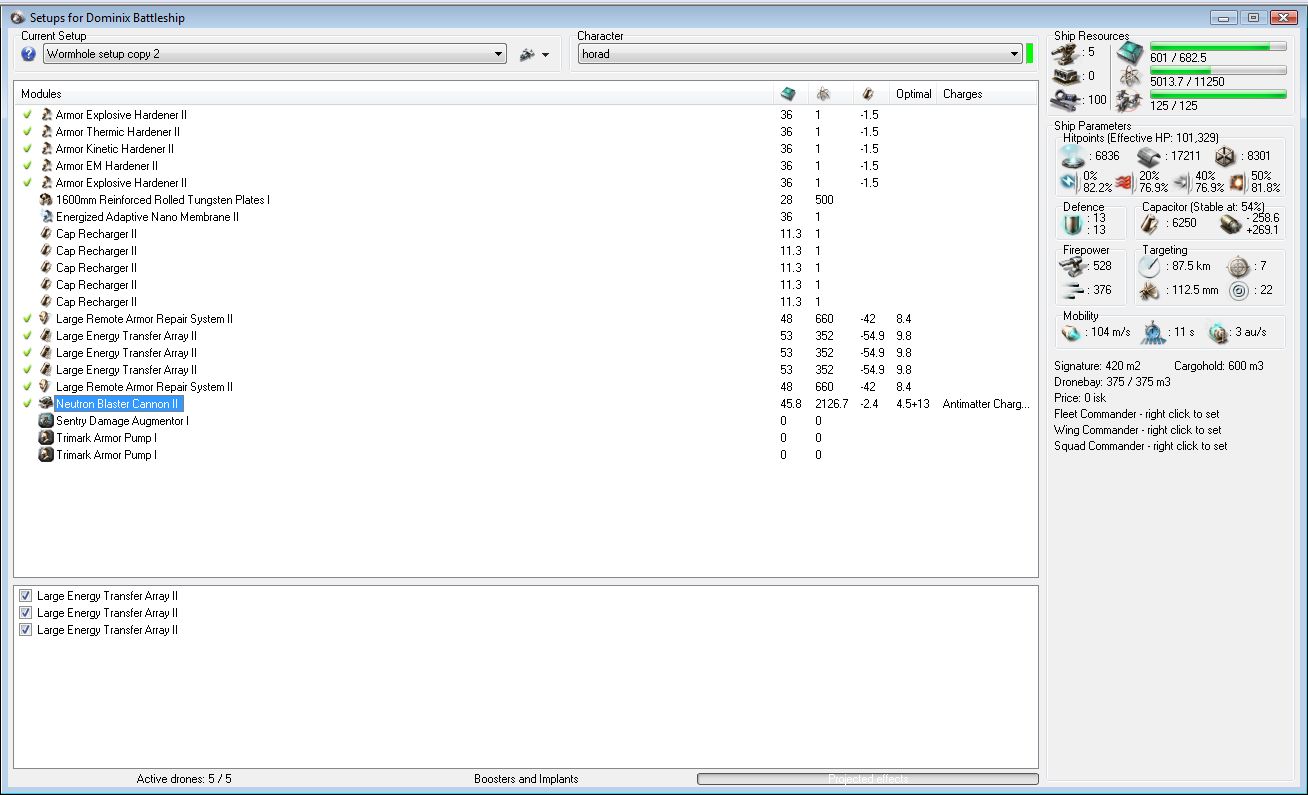The width and height of the screenshot is (1308, 795).
Task: Click the armor hitpoints icon showing 17211
Action: point(1149,156)
